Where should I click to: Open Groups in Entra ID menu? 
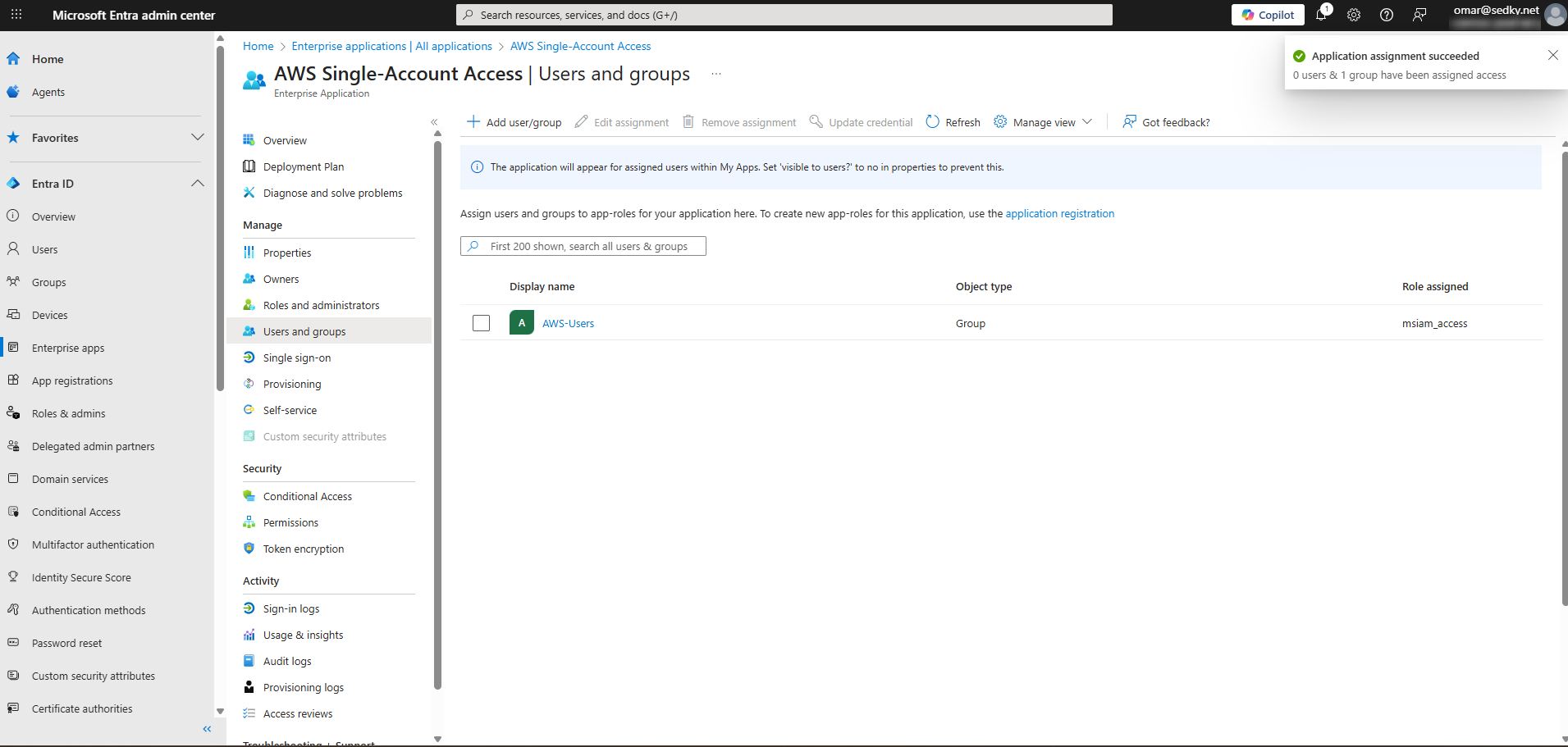[x=48, y=282]
